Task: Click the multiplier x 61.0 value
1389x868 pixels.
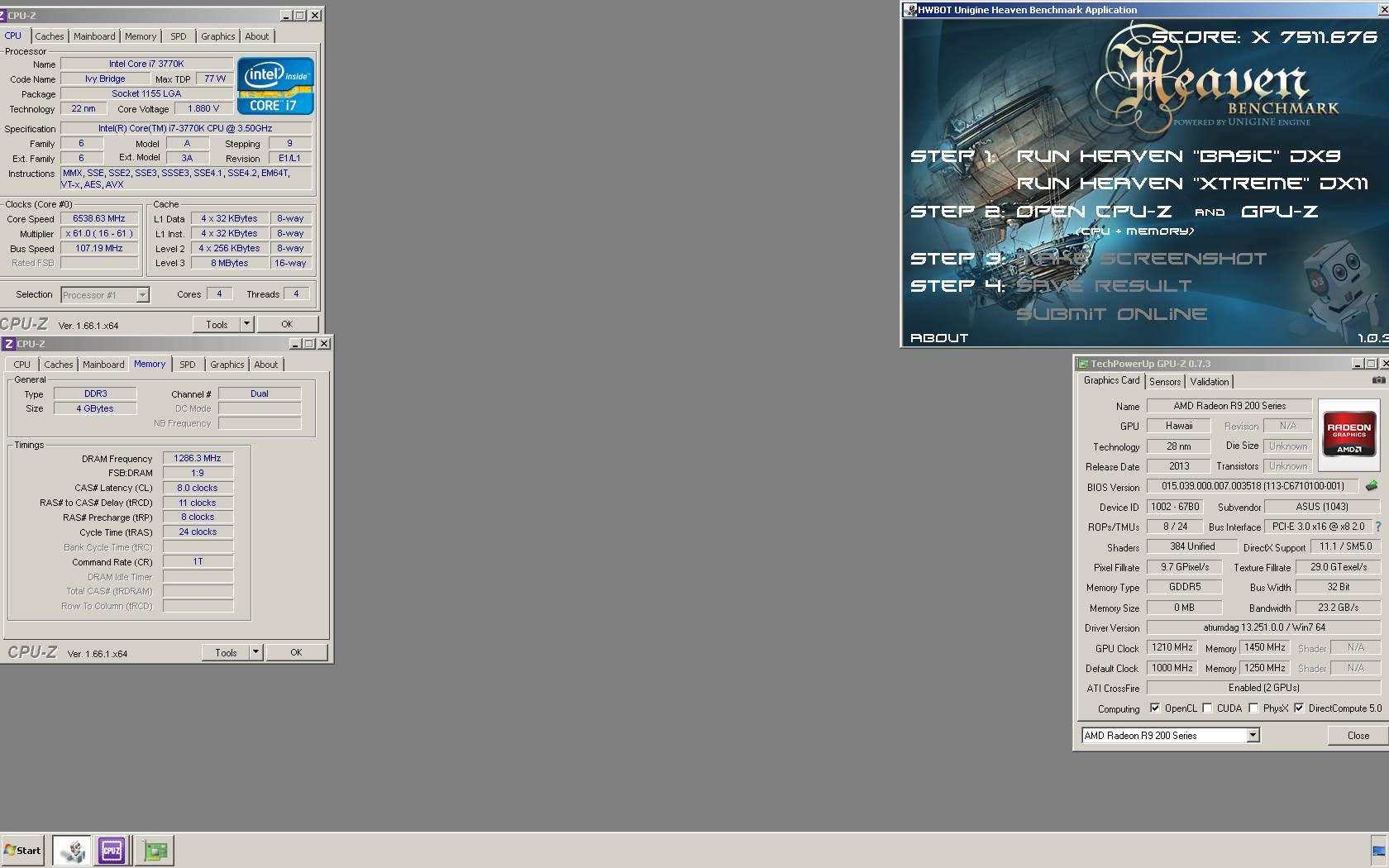Action: [x=99, y=234]
